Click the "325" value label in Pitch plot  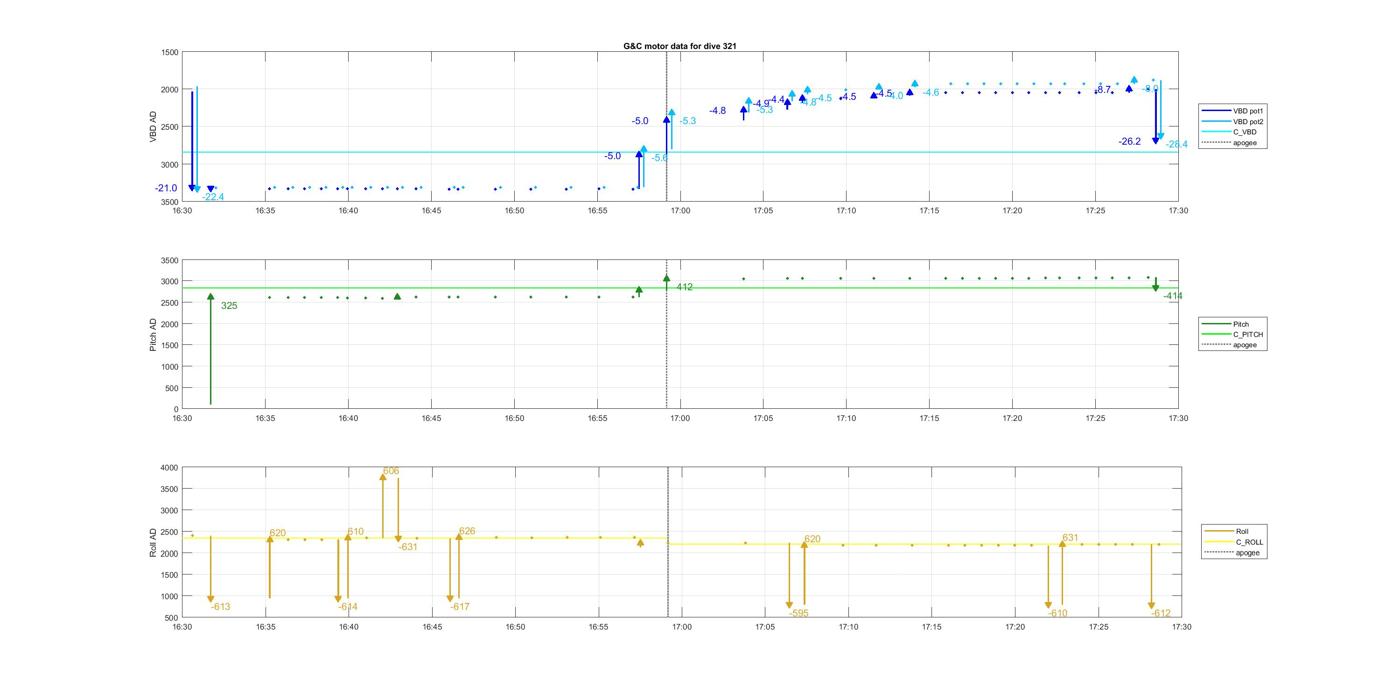[x=229, y=306]
